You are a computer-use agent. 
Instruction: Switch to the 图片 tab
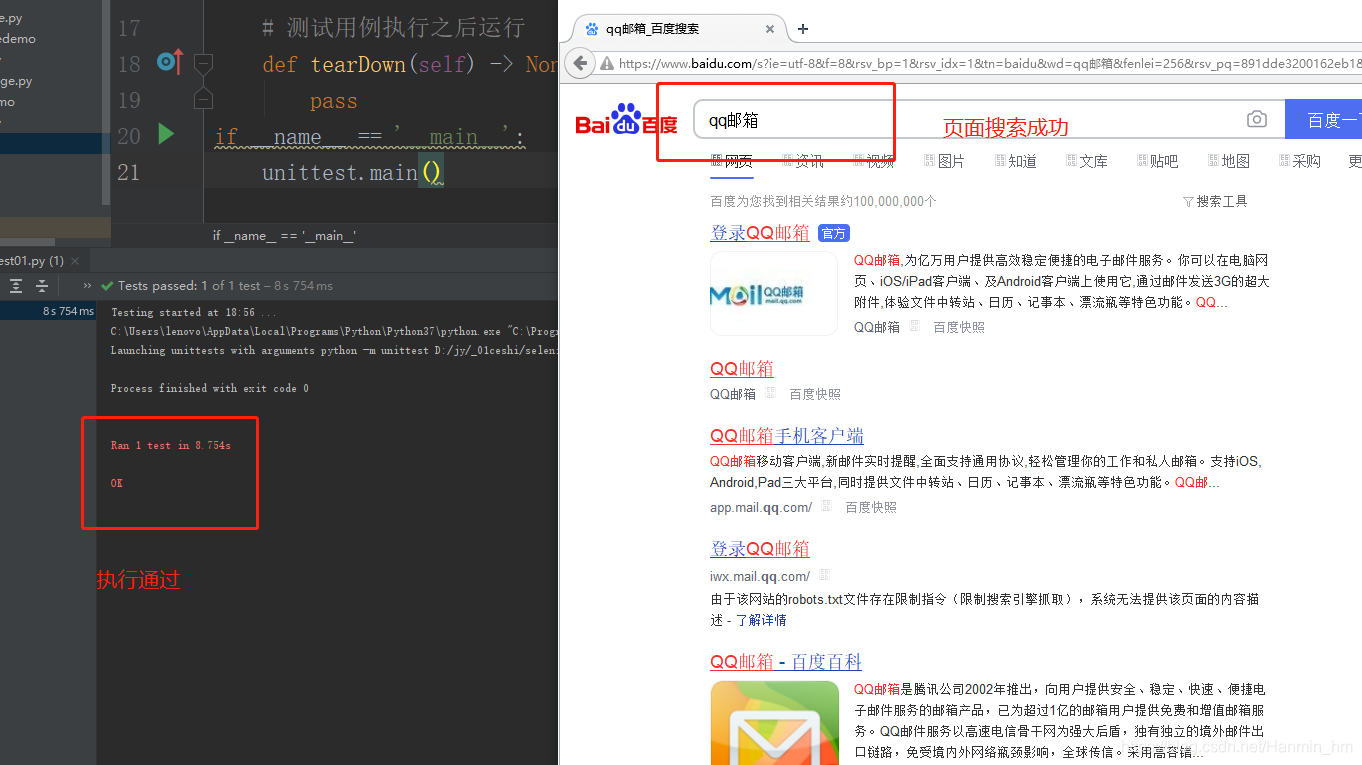945,161
